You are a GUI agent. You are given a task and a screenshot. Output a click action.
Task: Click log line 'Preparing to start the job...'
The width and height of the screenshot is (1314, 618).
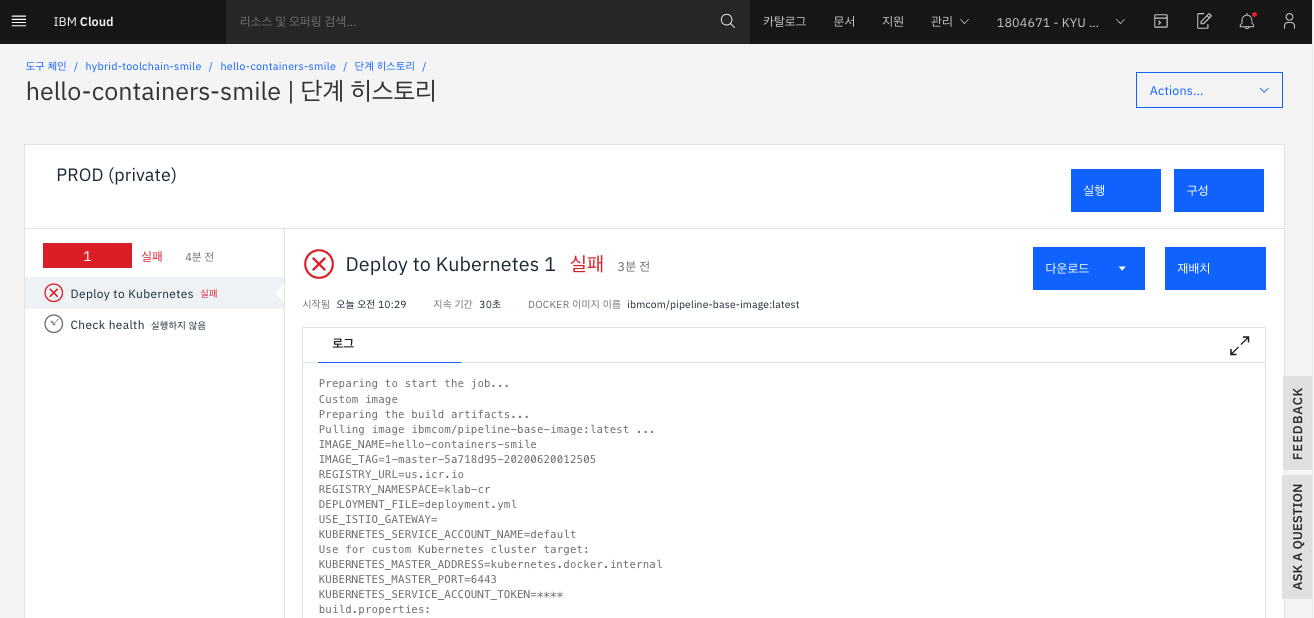[414, 383]
